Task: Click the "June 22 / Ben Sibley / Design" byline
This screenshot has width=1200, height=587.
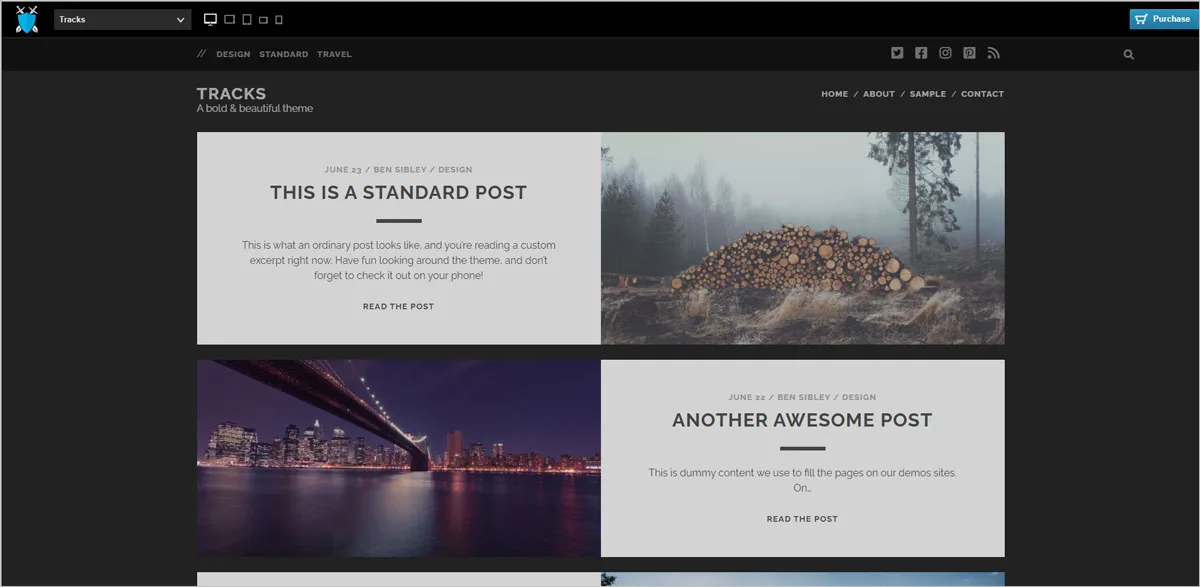Action: pyautogui.click(x=802, y=397)
